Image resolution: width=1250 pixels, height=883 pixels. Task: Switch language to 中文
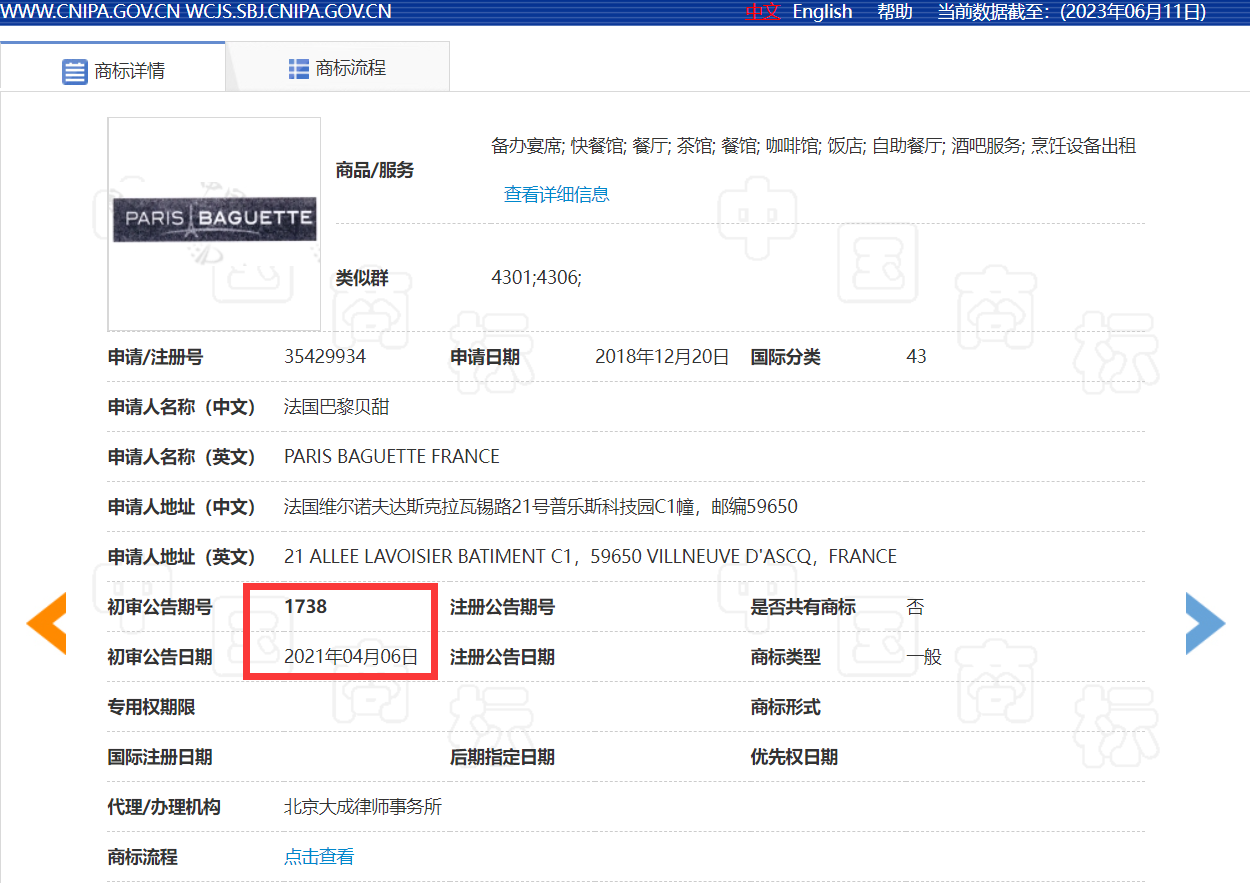pos(762,12)
